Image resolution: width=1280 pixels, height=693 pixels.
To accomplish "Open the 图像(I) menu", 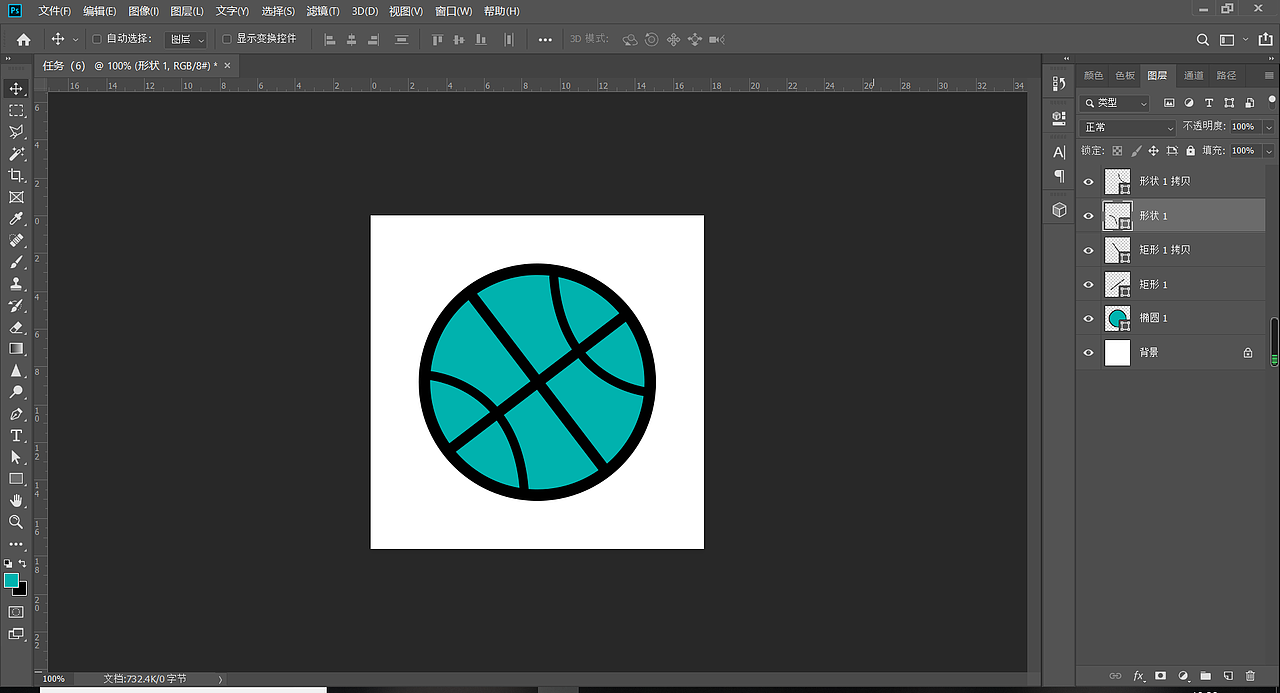I will click(x=144, y=11).
